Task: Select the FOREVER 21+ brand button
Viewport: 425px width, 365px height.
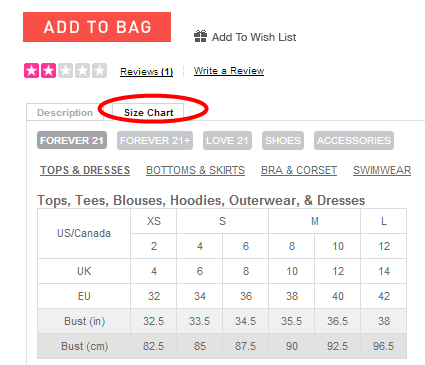Action: point(155,140)
